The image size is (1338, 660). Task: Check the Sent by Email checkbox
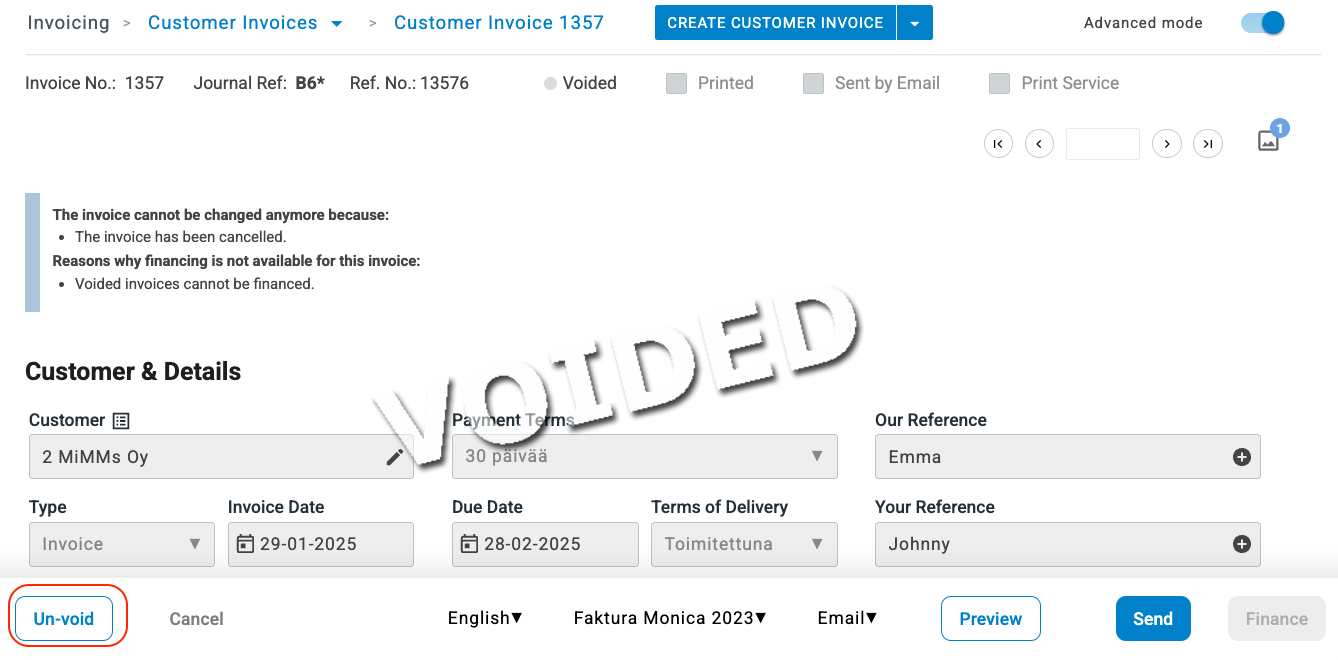pyautogui.click(x=813, y=83)
